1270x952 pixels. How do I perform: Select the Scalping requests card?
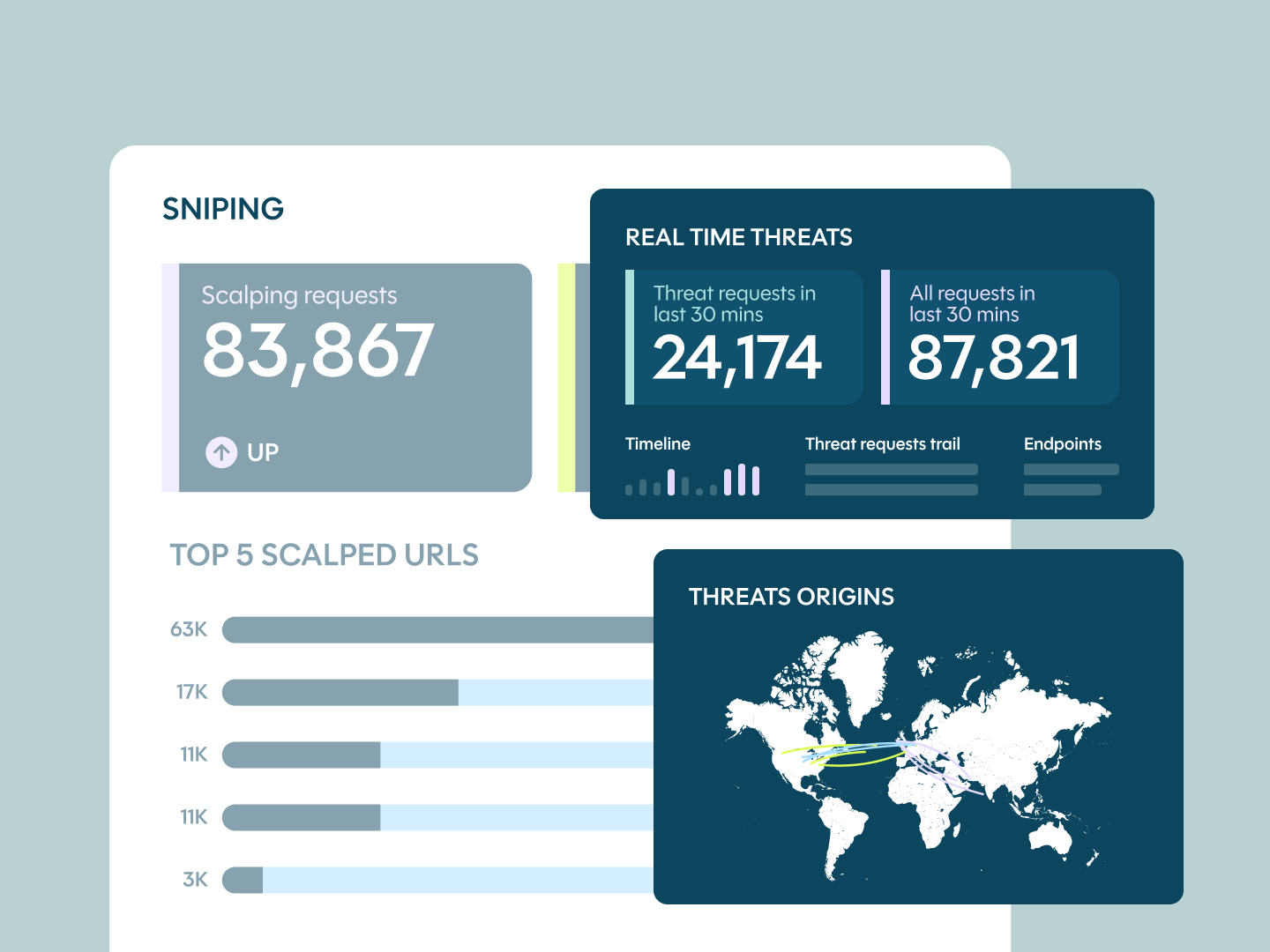(347, 377)
